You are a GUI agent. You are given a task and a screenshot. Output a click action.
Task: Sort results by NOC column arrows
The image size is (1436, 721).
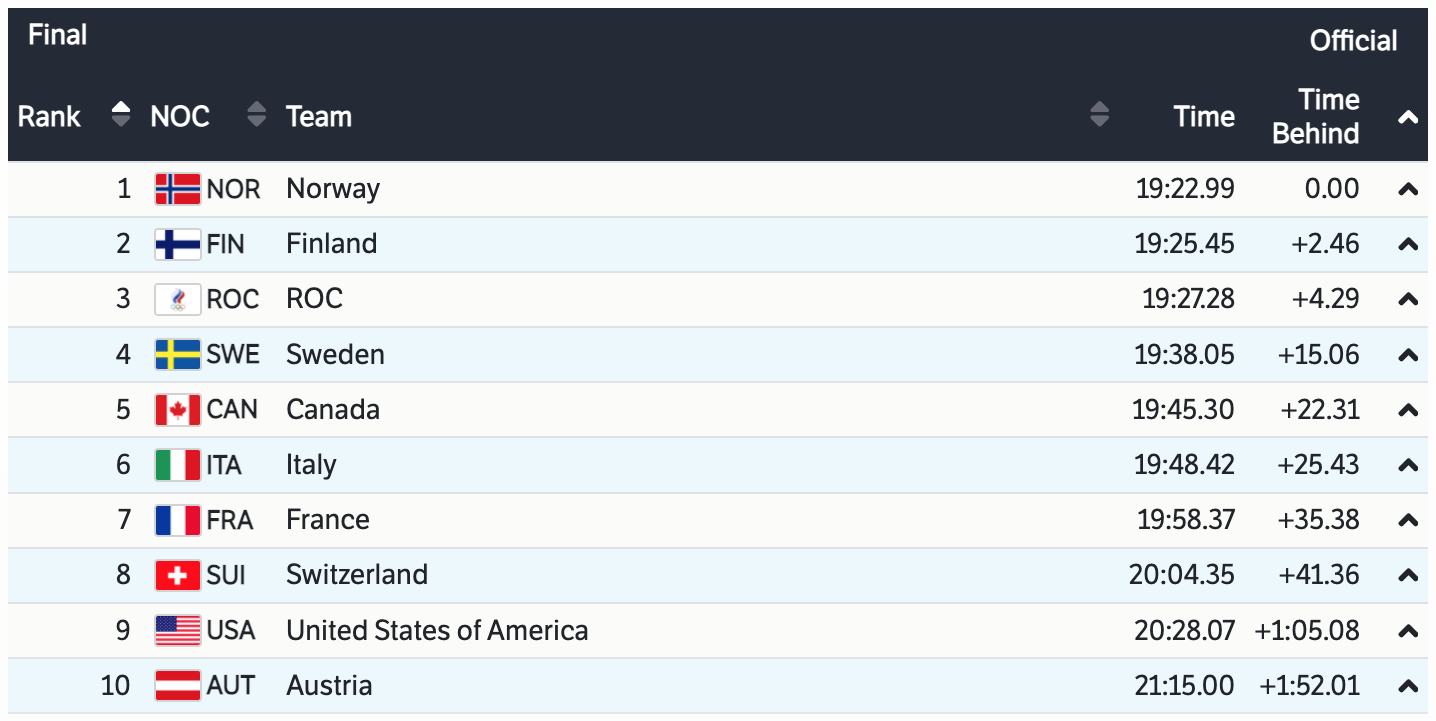point(256,115)
